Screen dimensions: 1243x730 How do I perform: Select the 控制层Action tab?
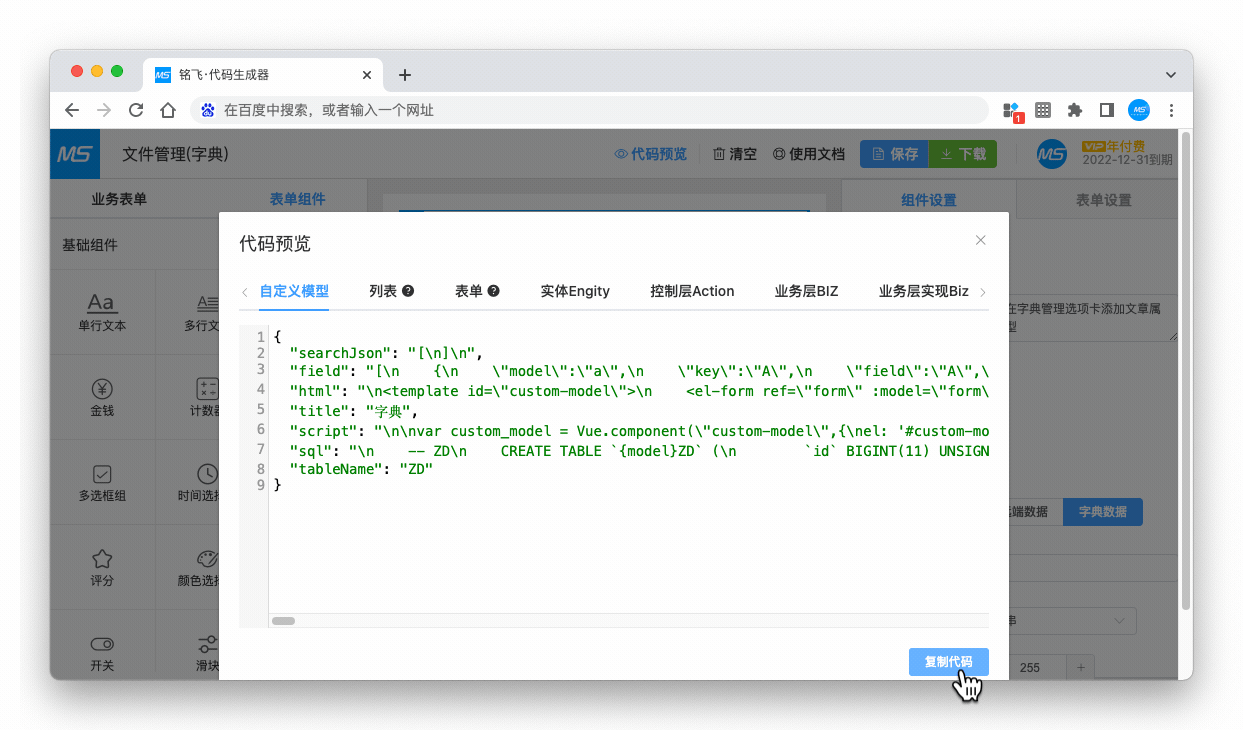click(692, 291)
